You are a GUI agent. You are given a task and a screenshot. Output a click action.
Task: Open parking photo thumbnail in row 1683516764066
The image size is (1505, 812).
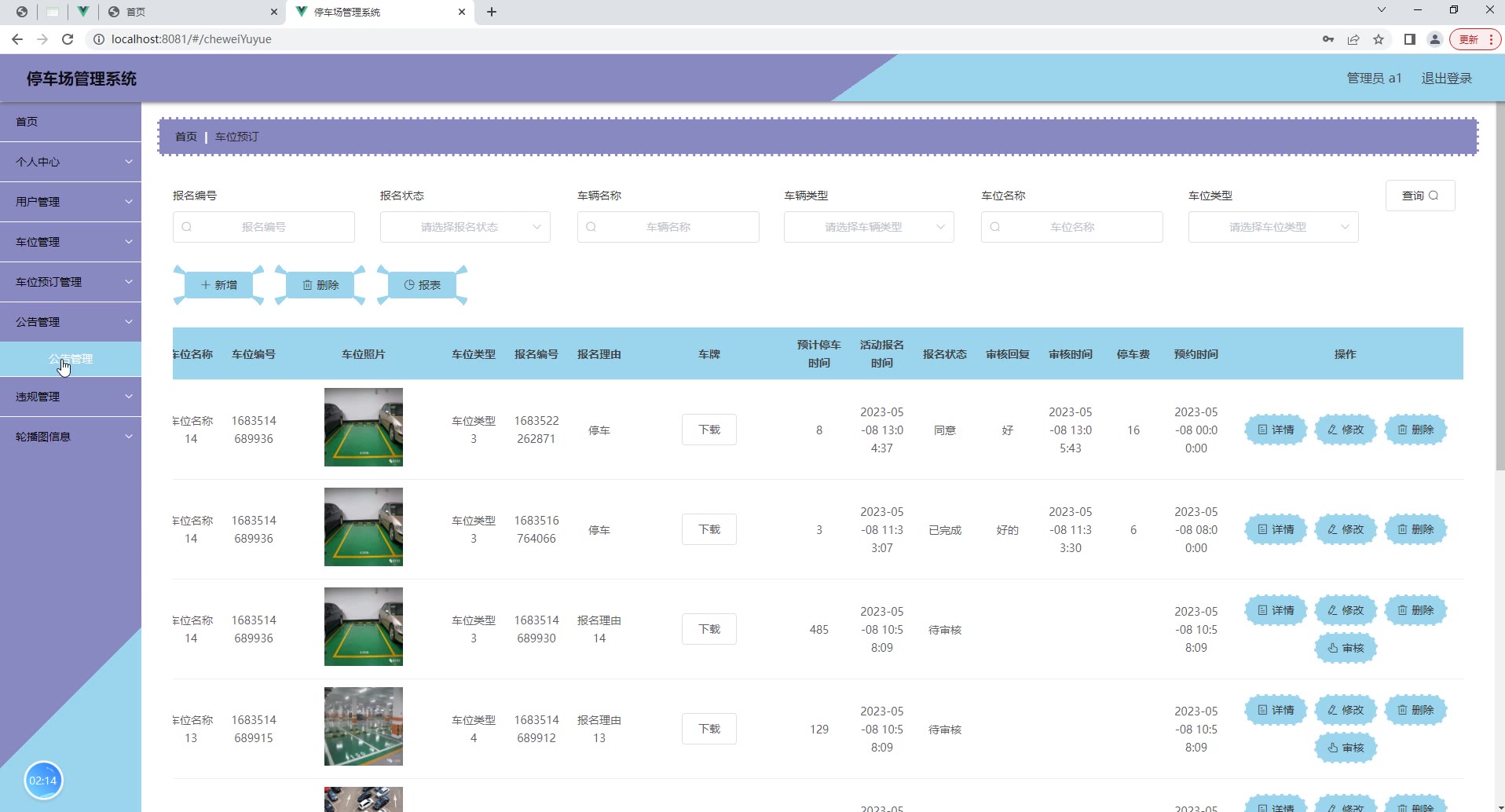pyautogui.click(x=364, y=527)
